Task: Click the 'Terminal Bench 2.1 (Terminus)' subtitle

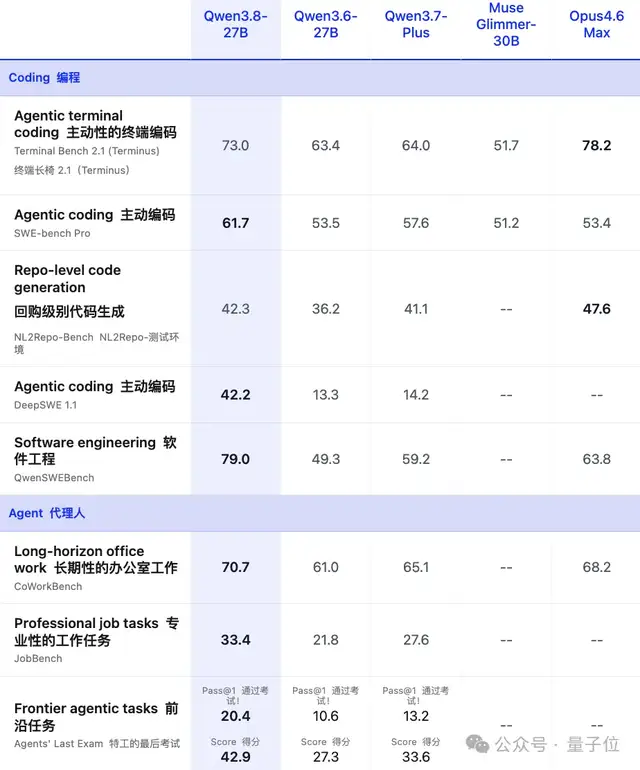Action: click(x=87, y=151)
